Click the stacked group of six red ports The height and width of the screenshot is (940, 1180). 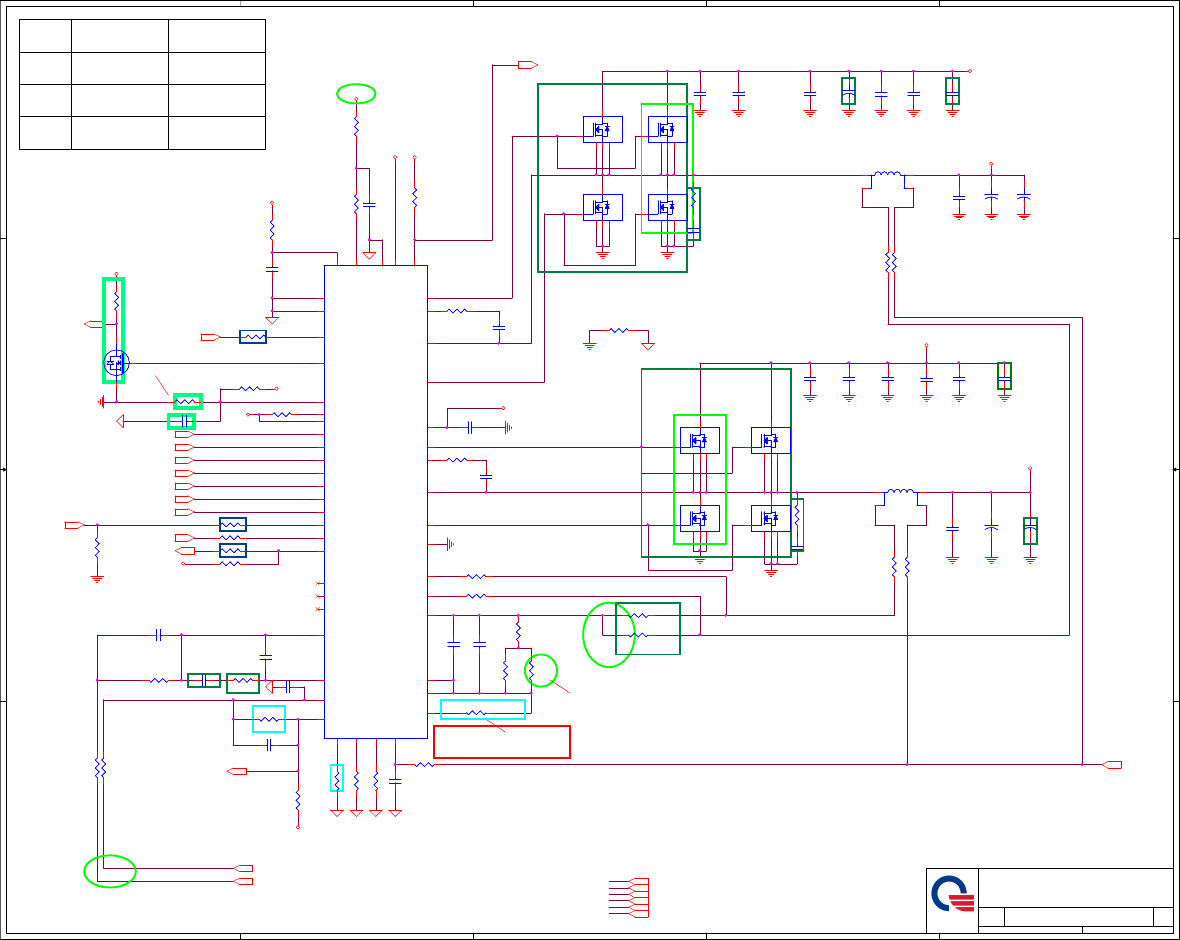point(639,897)
